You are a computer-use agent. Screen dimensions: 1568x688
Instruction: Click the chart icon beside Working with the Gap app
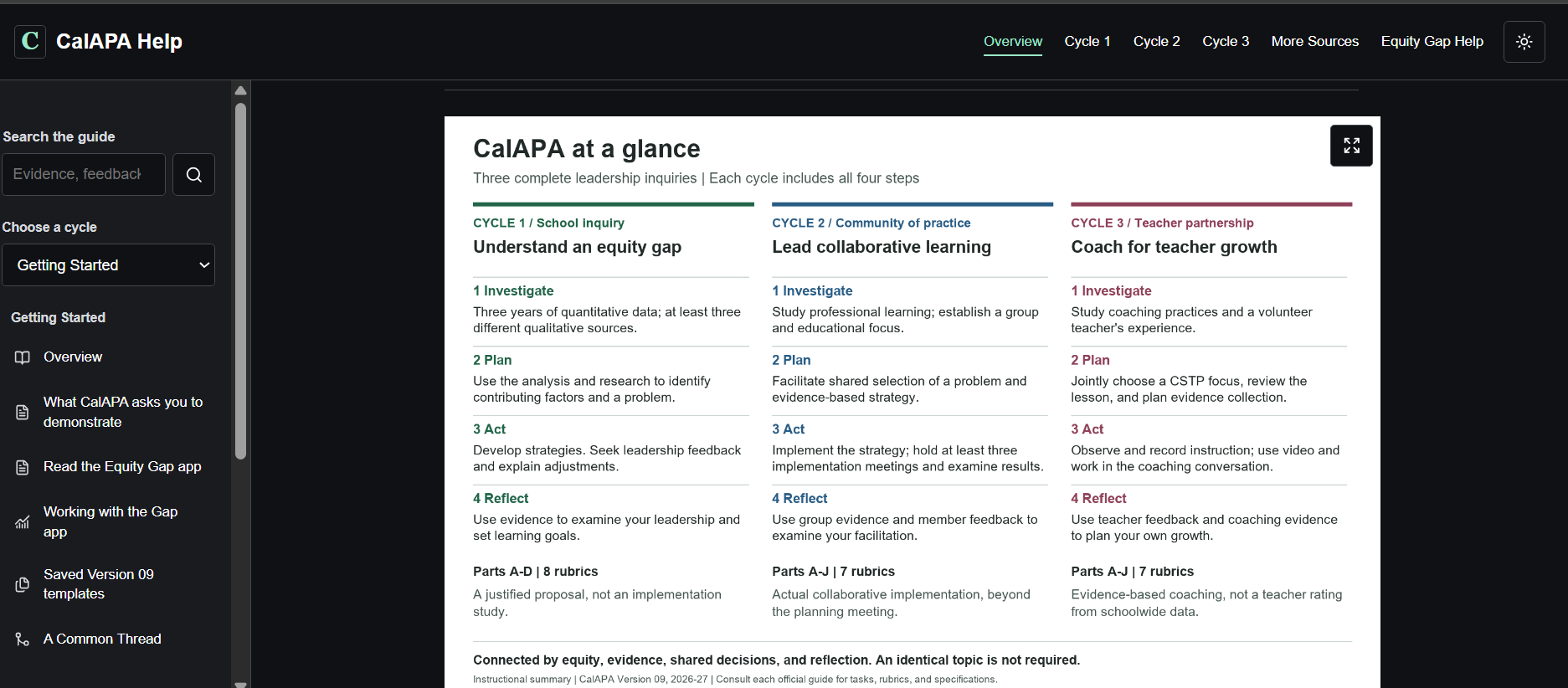(x=23, y=522)
